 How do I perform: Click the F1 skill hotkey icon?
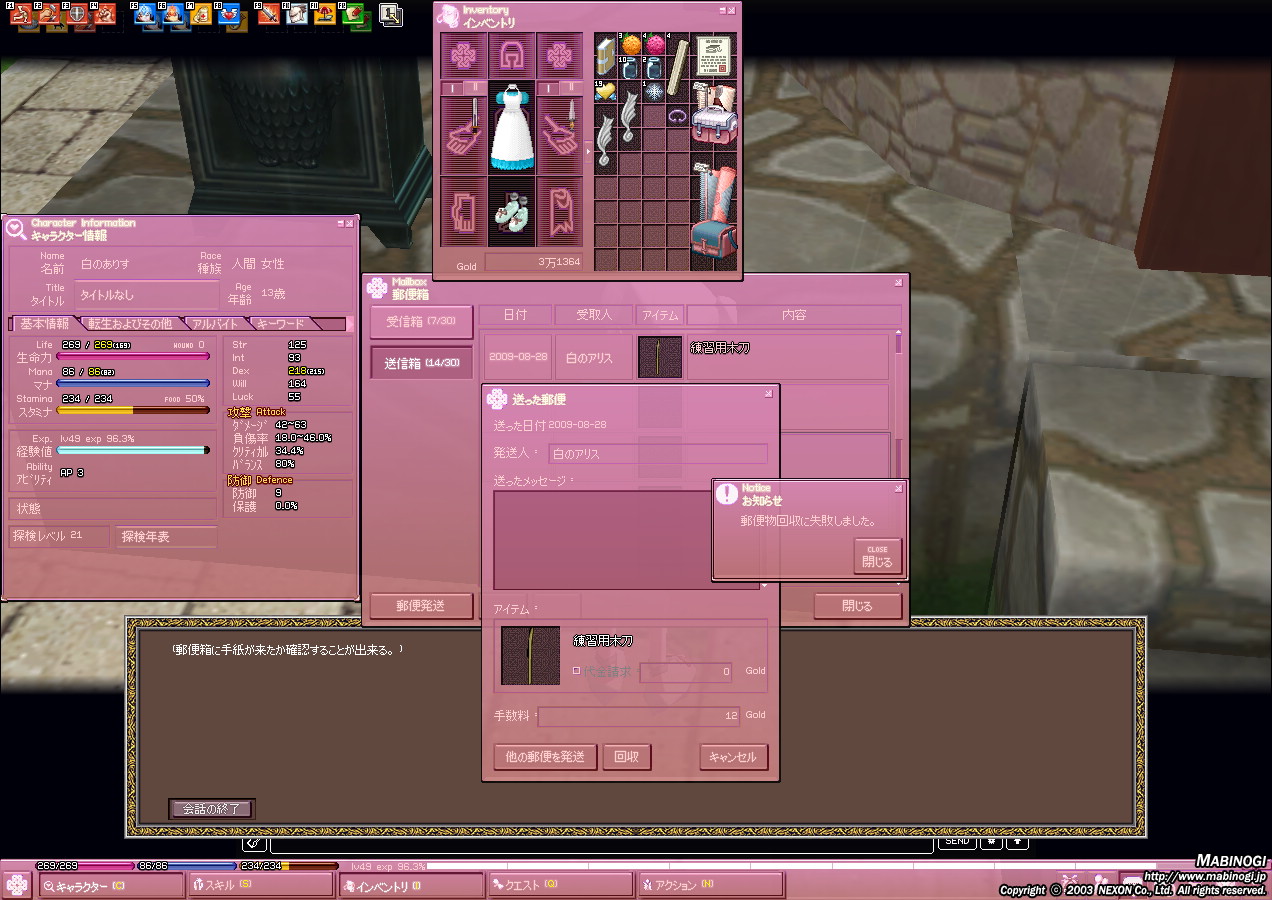pos(20,14)
